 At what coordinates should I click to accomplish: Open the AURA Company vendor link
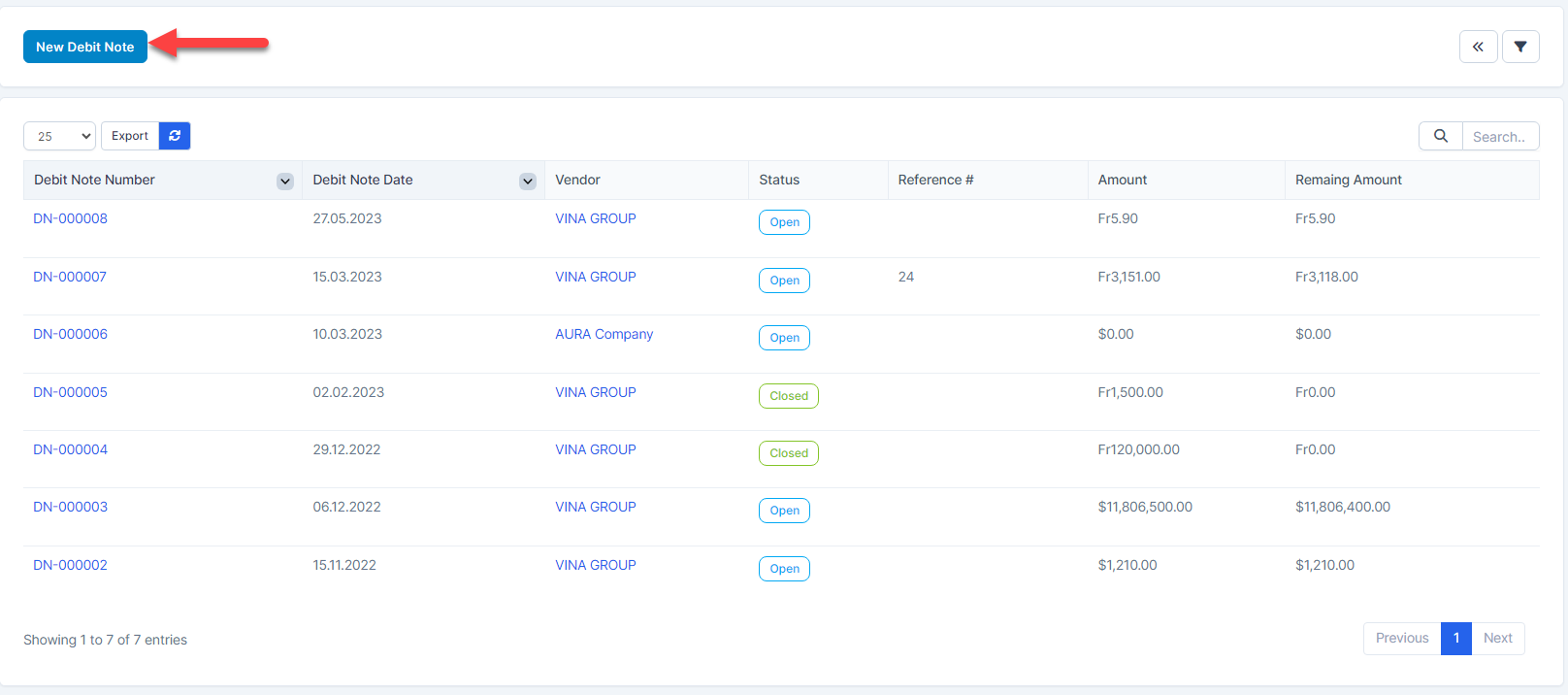coord(604,334)
